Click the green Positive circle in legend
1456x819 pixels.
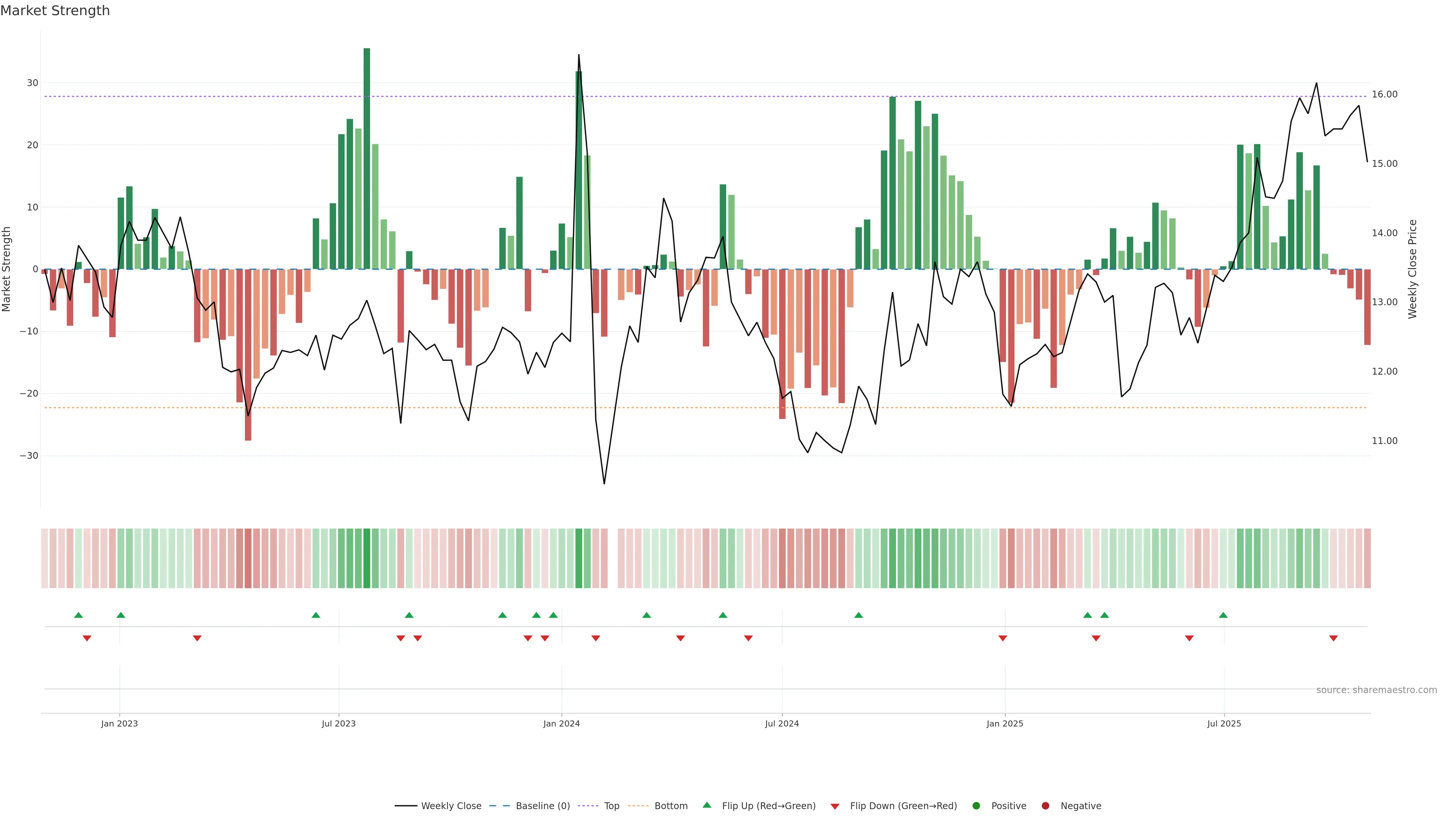976,805
